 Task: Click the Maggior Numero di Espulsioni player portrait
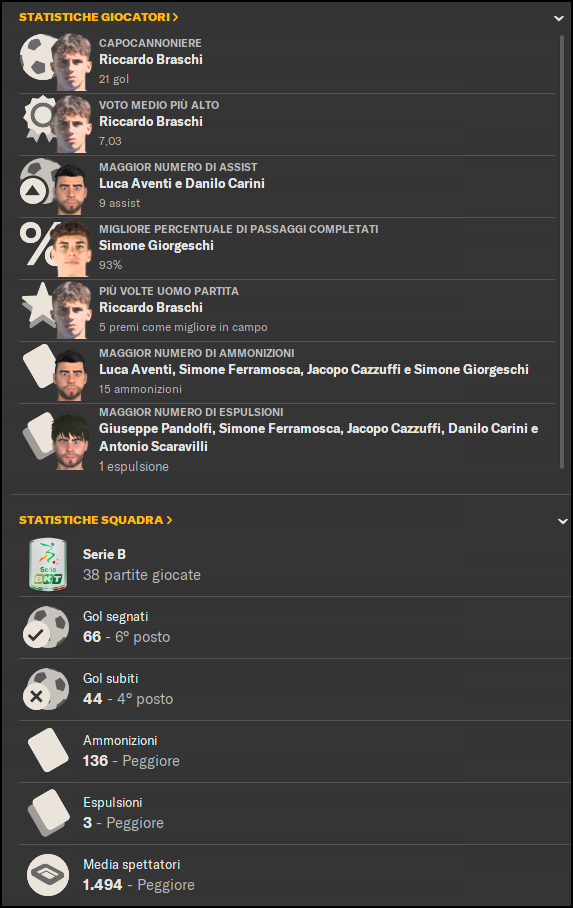coord(71,441)
